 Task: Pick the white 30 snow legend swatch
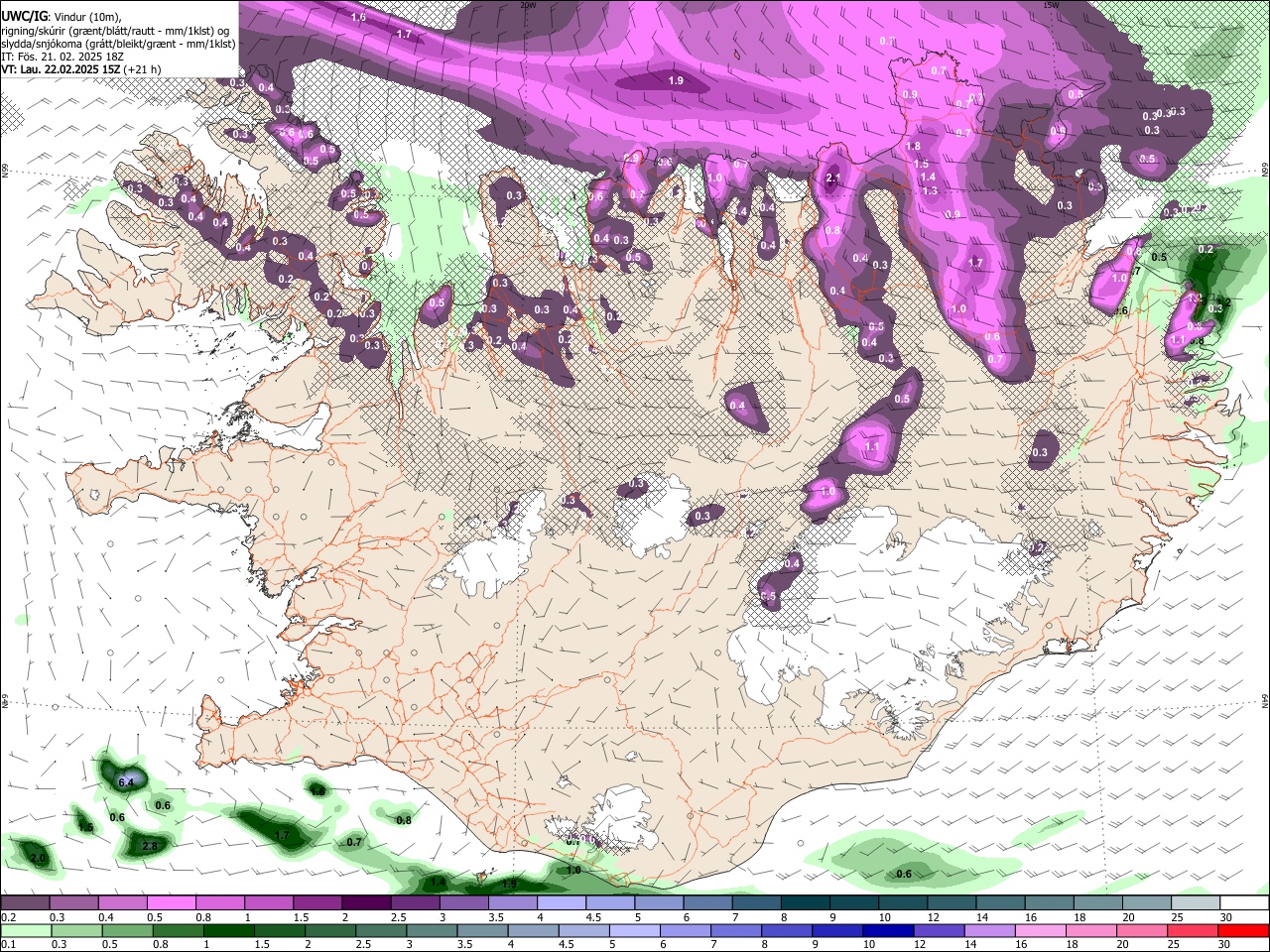point(1244,903)
